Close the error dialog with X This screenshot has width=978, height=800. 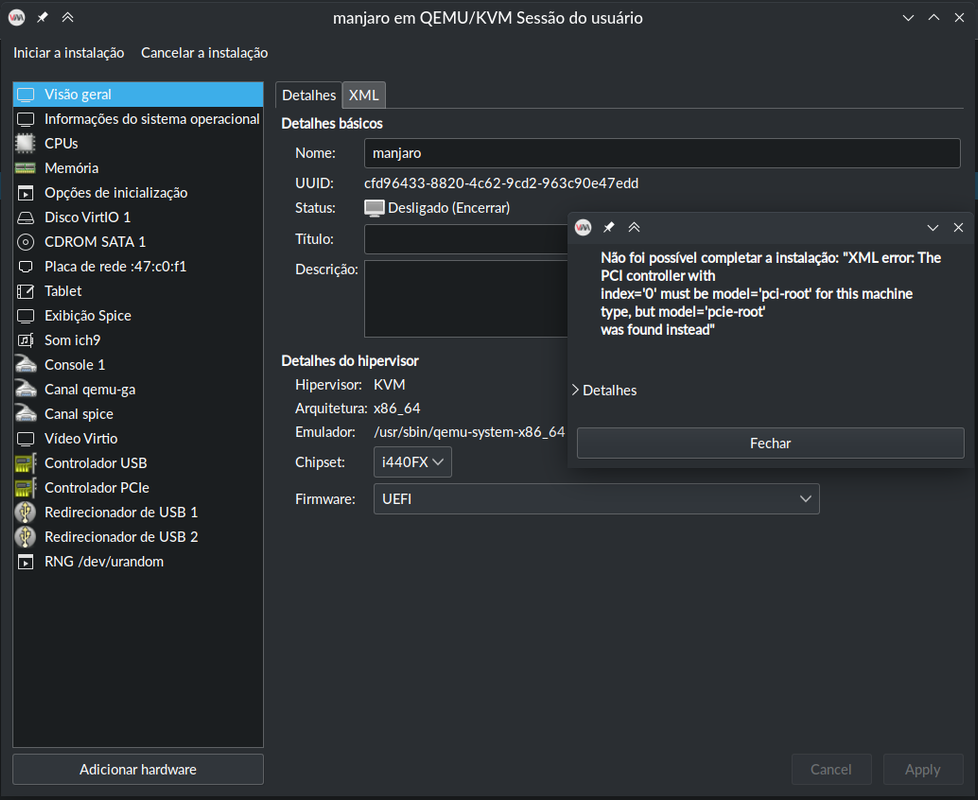point(959,228)
